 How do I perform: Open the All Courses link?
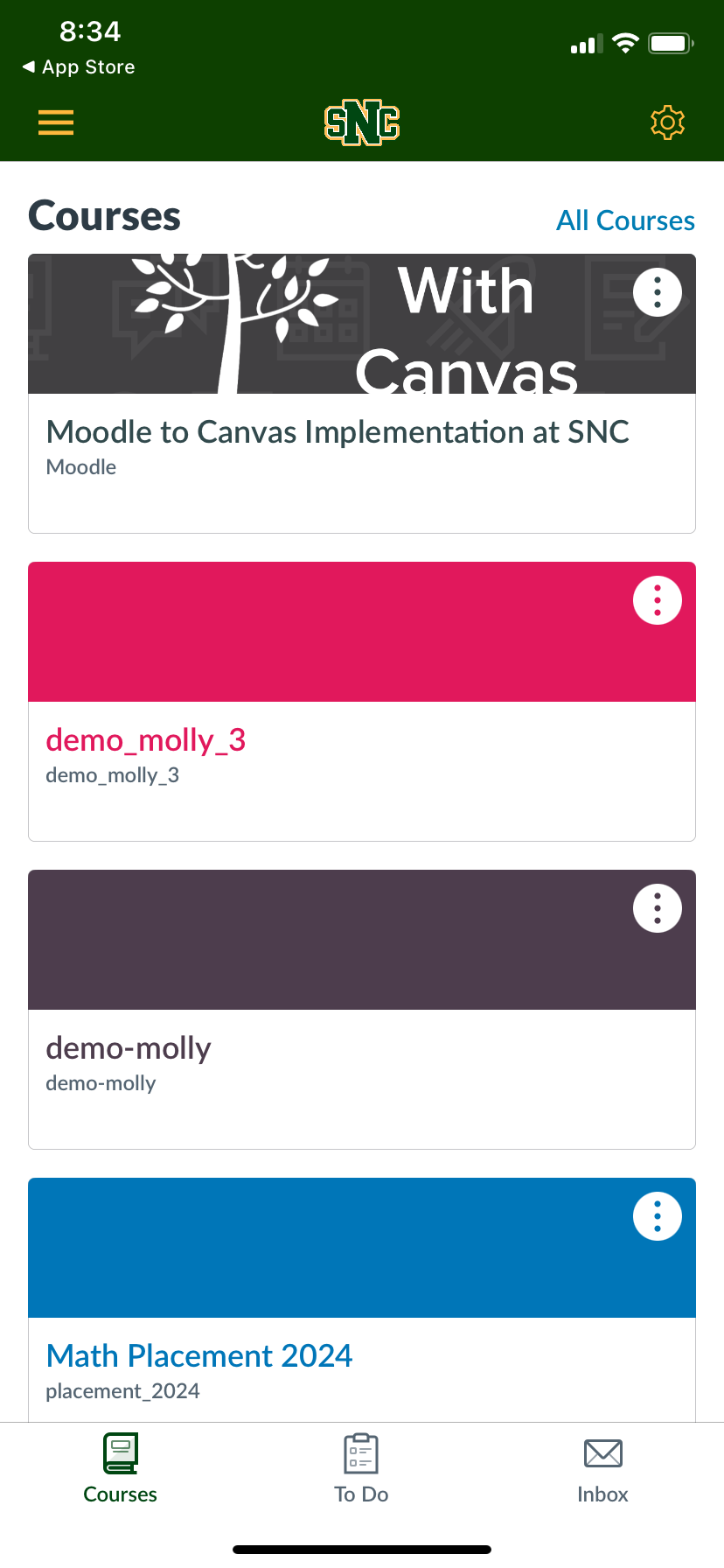[626, 220]
